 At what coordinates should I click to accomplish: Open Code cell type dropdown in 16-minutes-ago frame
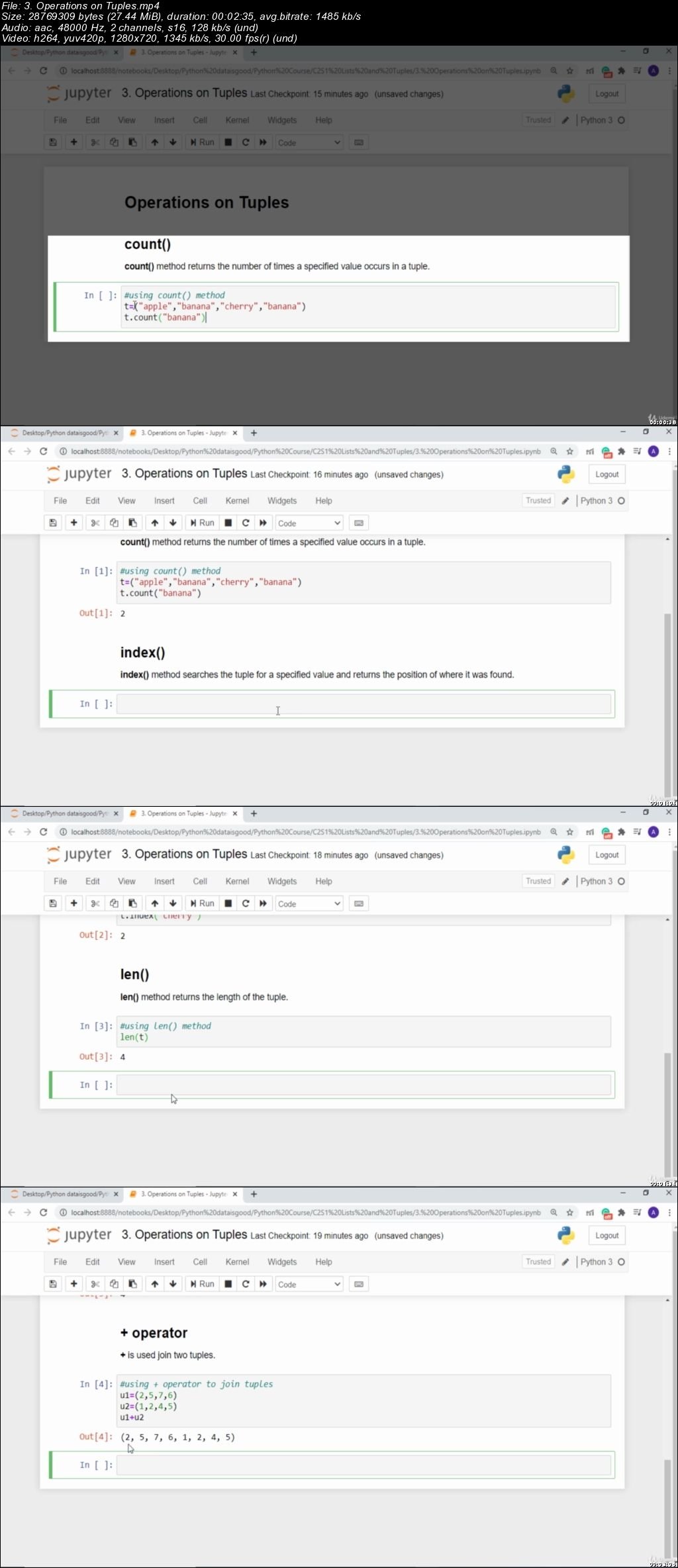(x=309, y=523)
